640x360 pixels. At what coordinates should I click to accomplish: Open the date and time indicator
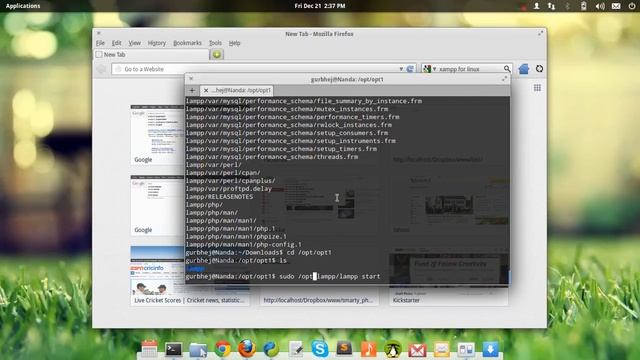click(x=320, y=6)
